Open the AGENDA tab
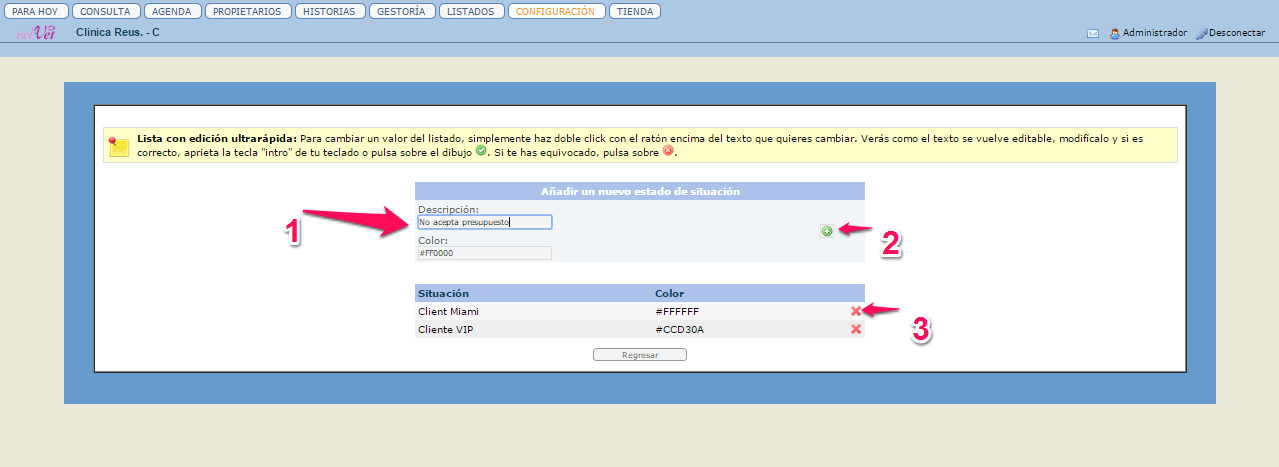Viewport: 1279px width, 467px height. coord(172,12)
